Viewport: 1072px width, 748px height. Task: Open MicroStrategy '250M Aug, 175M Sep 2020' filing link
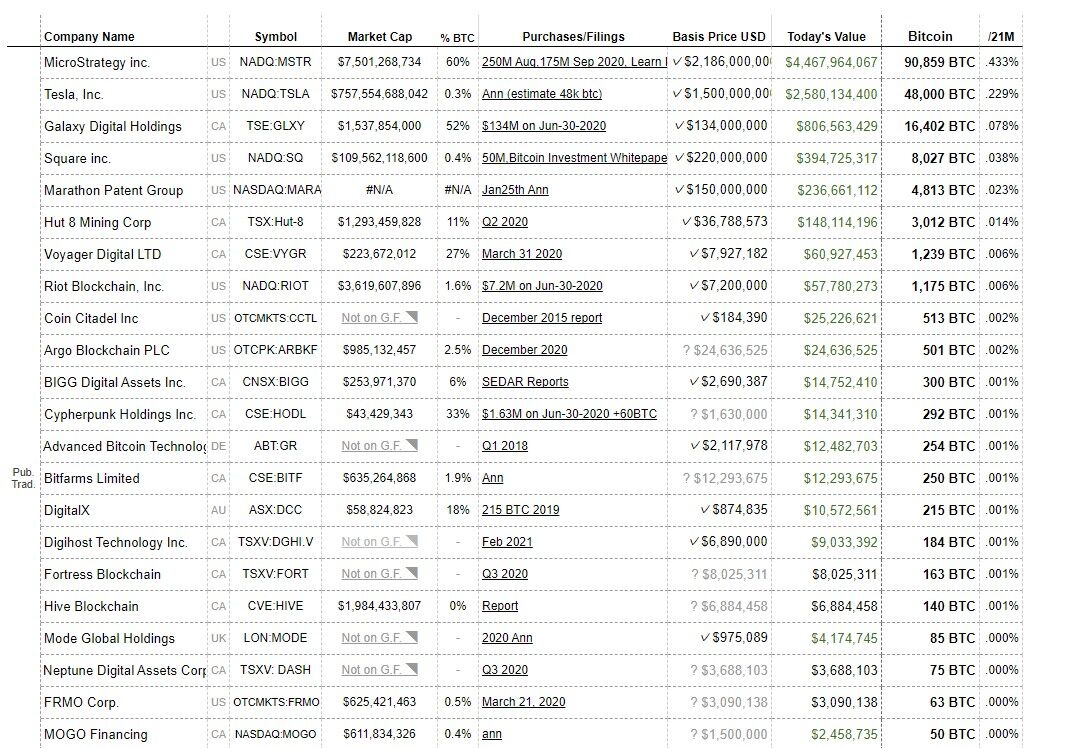[574, 62]
